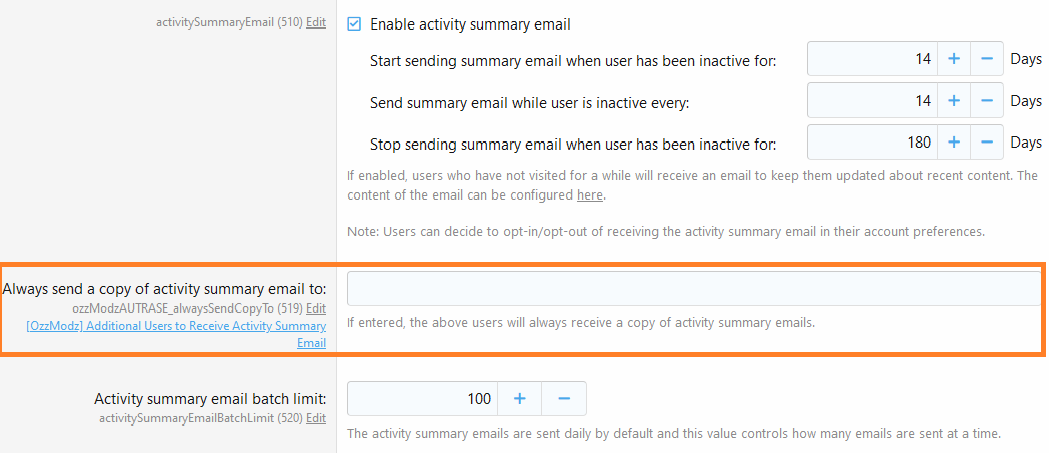Click the start-sending inactive days number field

click(x=872, y=60)
